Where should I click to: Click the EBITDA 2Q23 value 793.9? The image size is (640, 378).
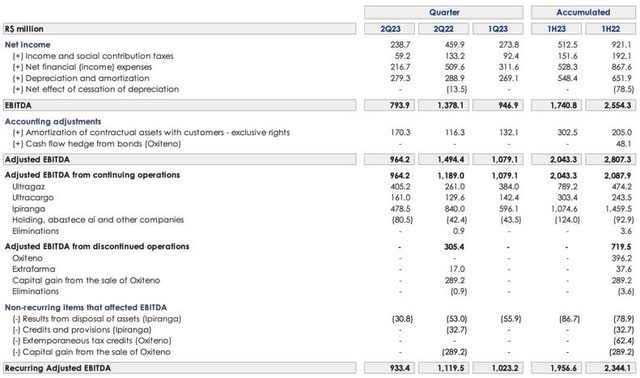(399, 105)
